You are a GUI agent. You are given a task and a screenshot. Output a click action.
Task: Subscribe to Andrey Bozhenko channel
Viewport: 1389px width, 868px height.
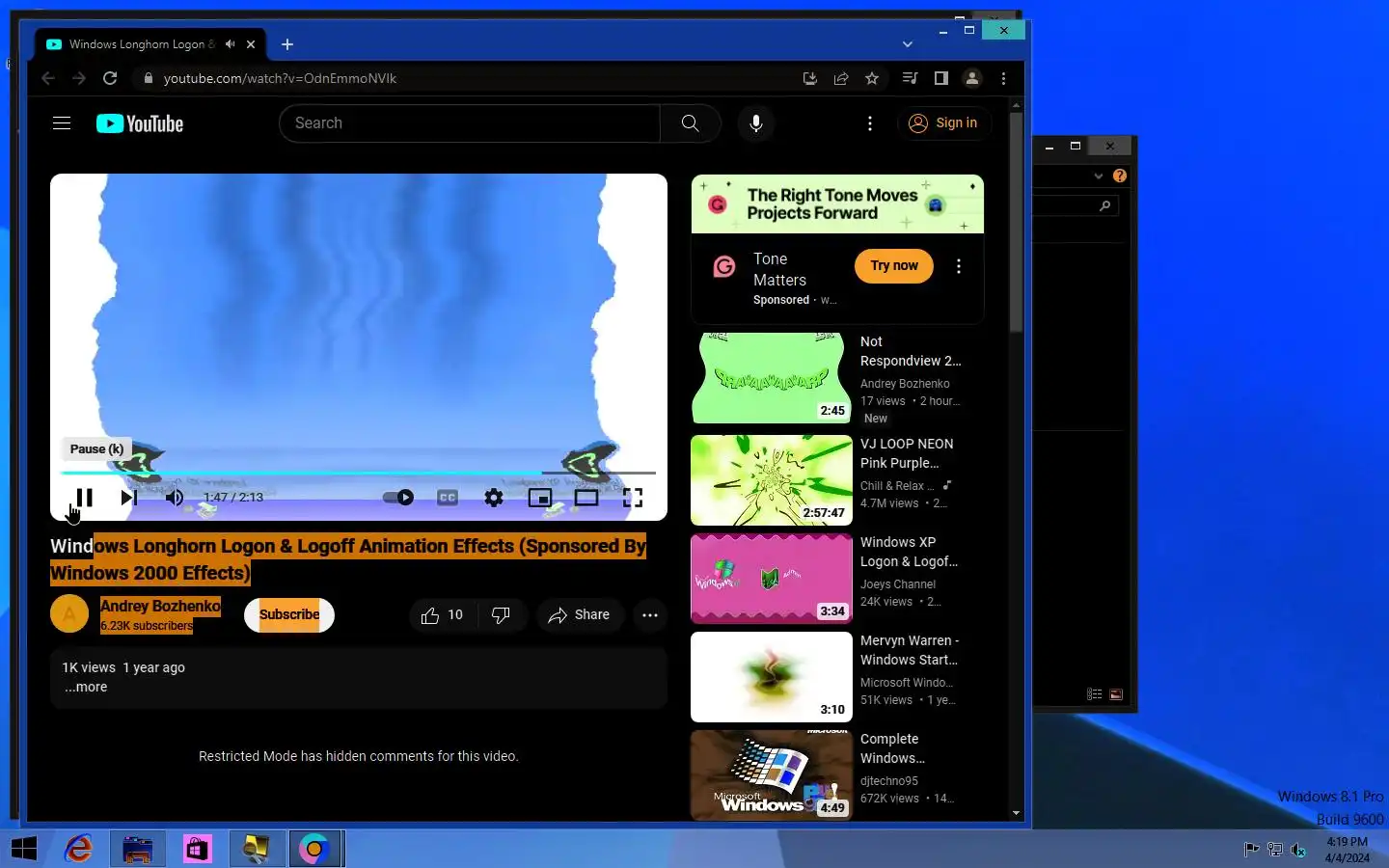coord(289,615)
